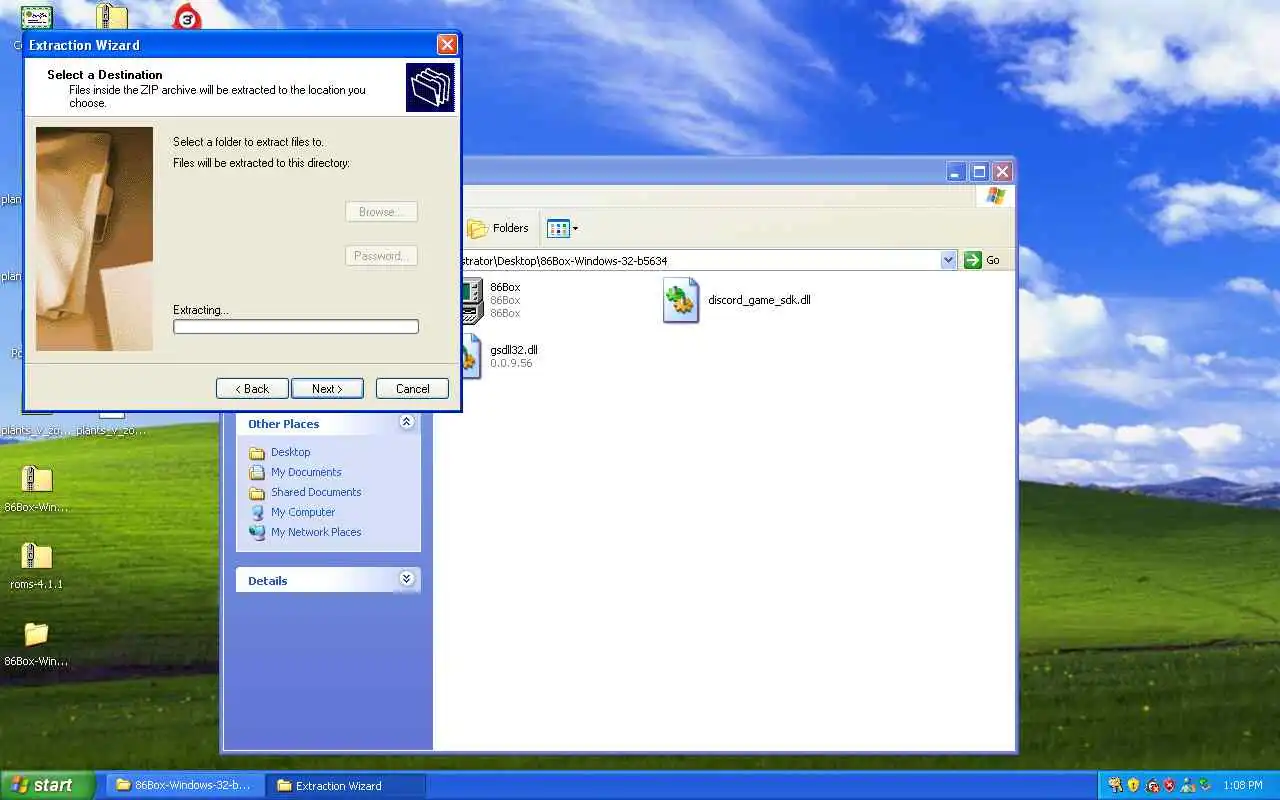Click the My Network Places globe icon
The height and width of the screenshot is (800, 1280).
click(257, 532)
